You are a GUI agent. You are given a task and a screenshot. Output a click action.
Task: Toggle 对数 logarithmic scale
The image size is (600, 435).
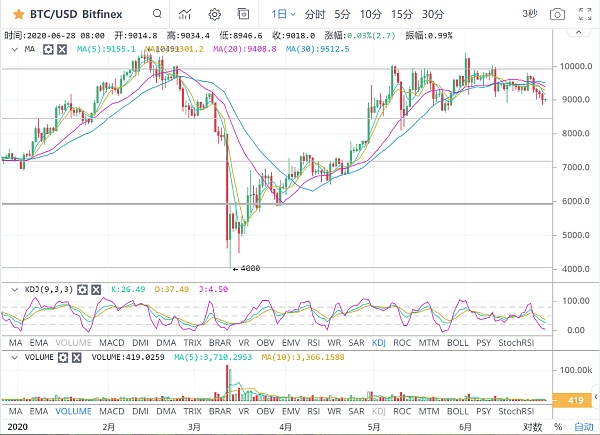pos(535,427)
